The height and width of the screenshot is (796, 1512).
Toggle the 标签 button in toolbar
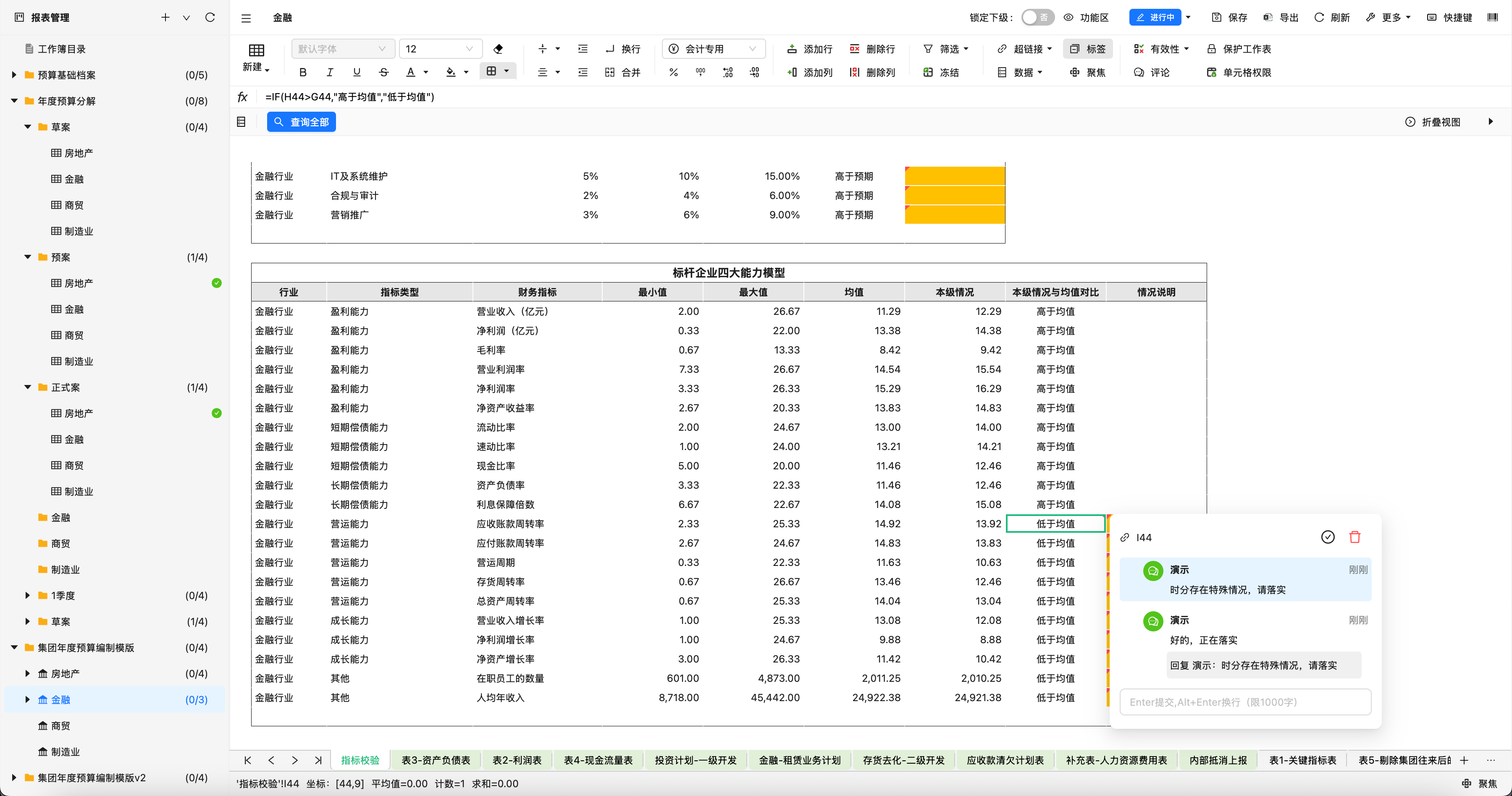pyautogui.click(x=1088, y=49)
